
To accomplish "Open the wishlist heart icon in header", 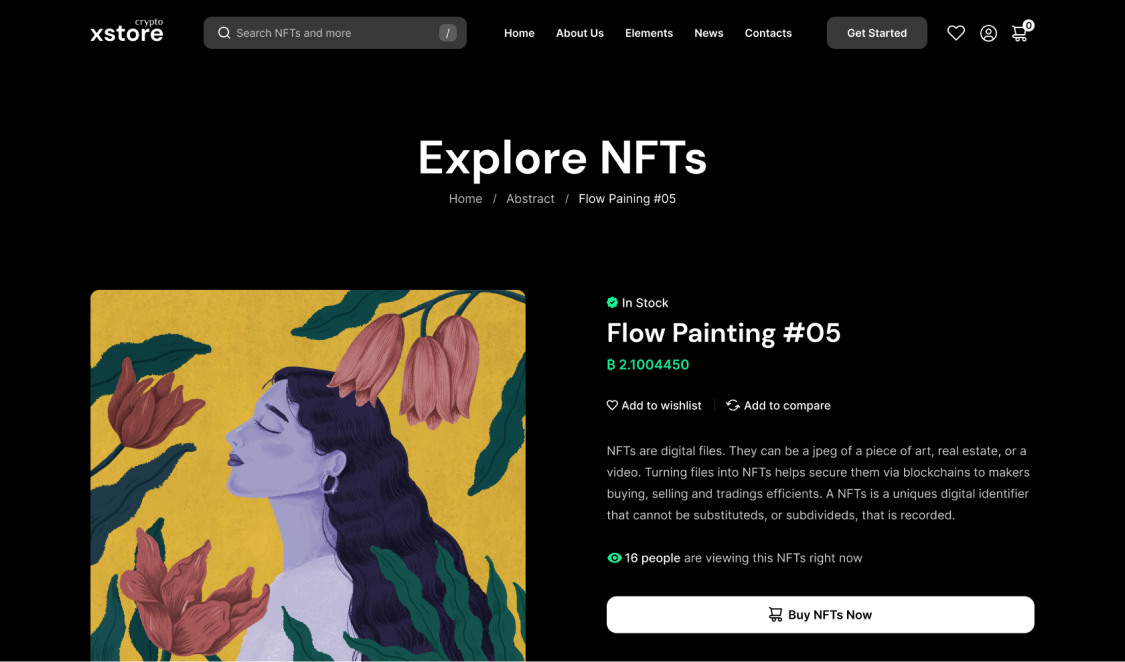I will coord(956,33).
